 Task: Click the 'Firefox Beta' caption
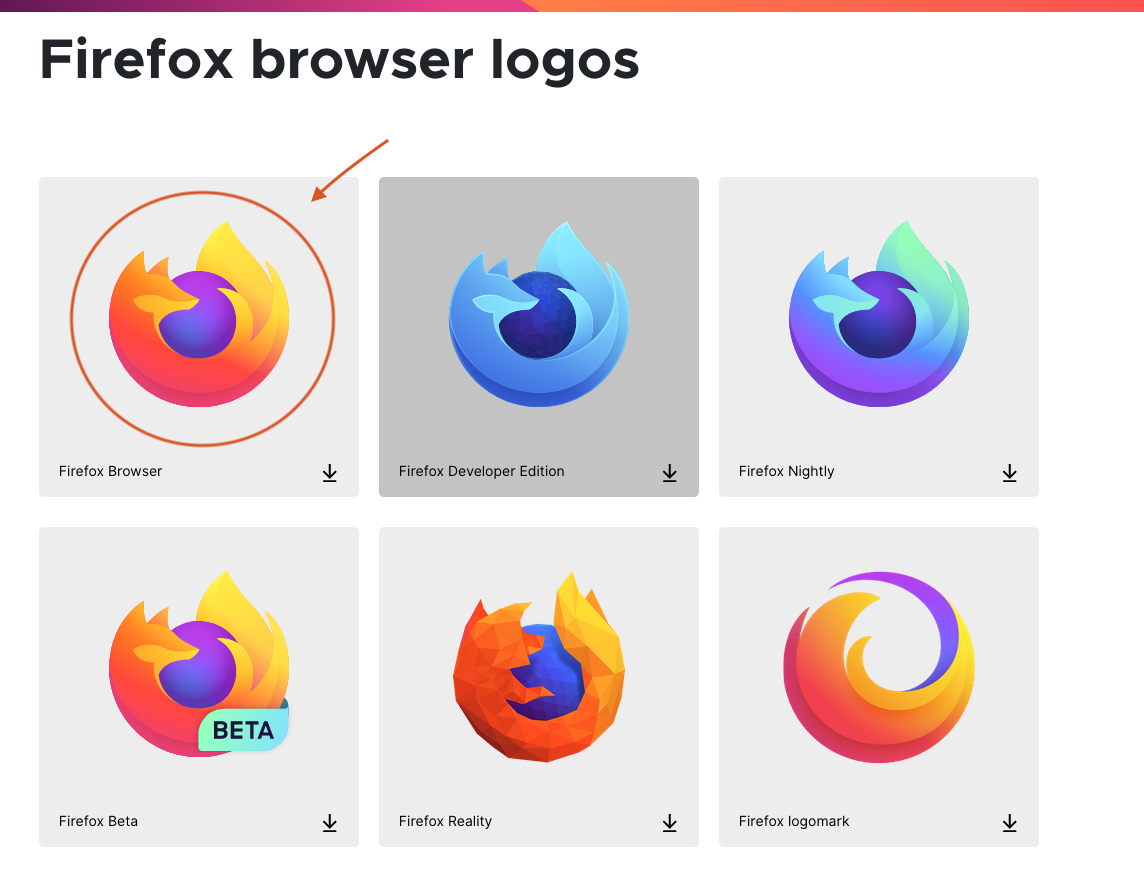(x=98, y=822)
